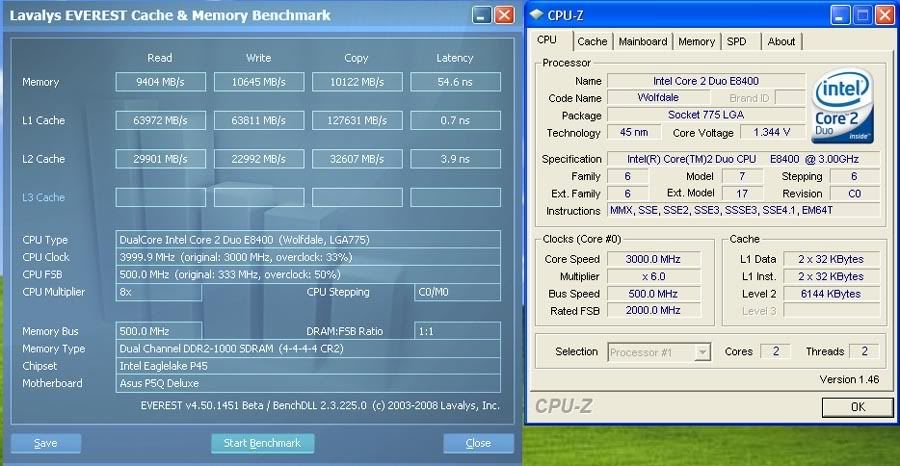This screenshot has height=466, width=900.
Task: Click the CPU-Z title bar icon
Action: tap(536, 15)
